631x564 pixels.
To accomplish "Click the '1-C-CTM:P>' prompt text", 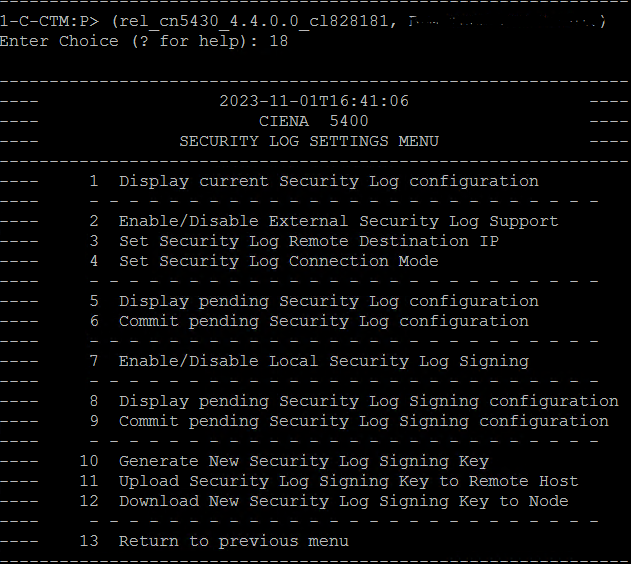I will click(49, 21).
